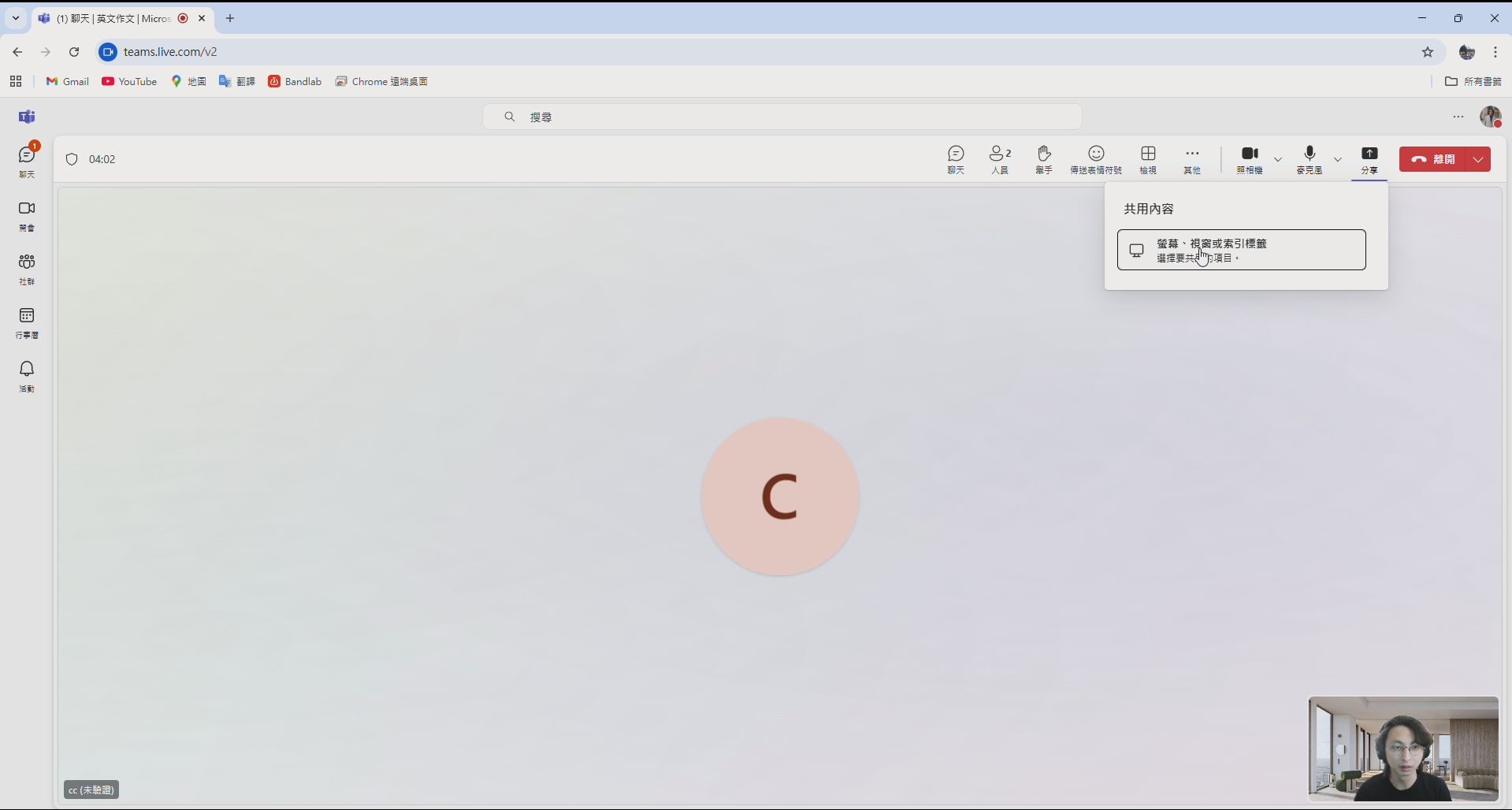Select screen, window or tab sharing option

tap(1241, 250)
